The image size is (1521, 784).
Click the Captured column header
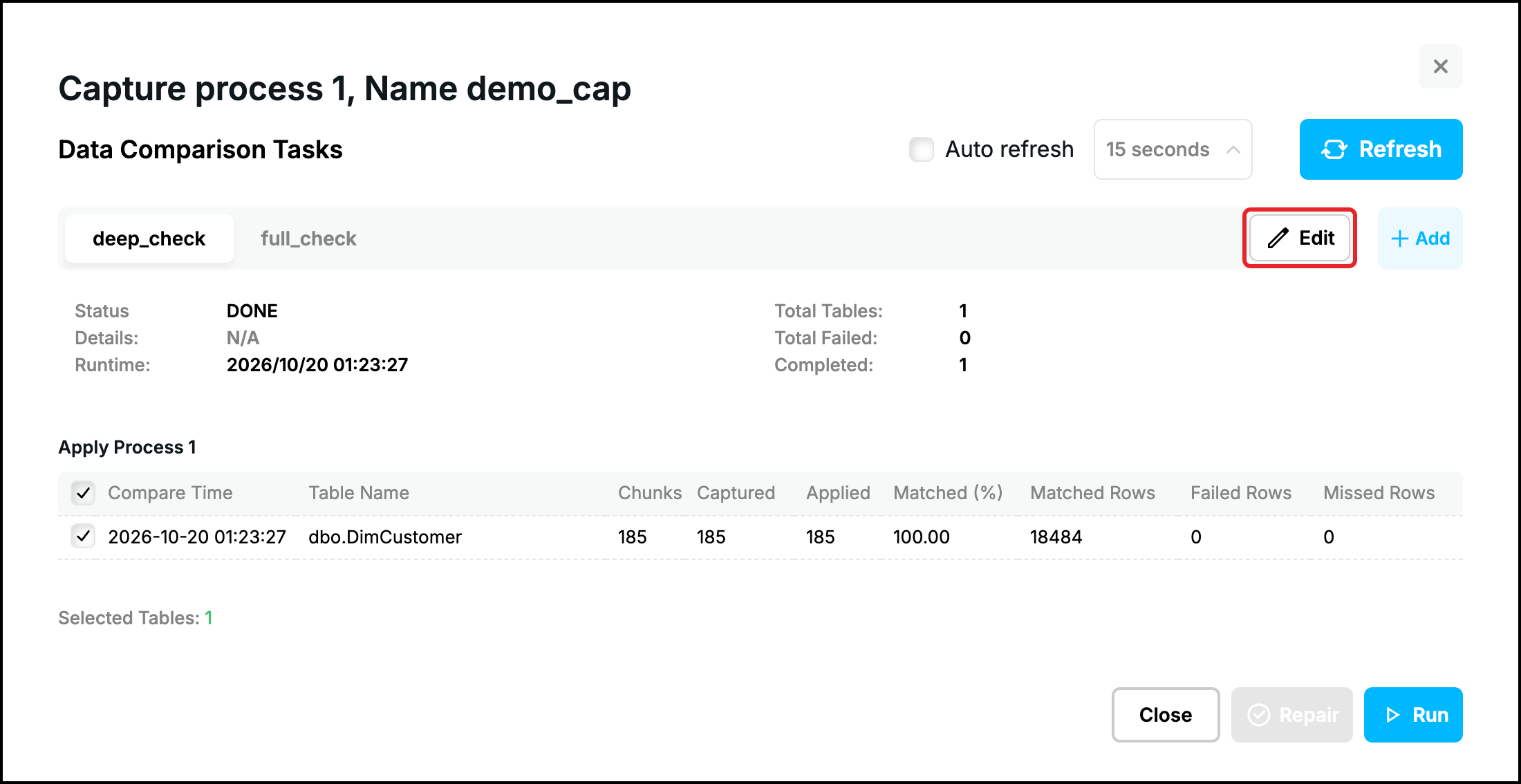coord(736,493)
